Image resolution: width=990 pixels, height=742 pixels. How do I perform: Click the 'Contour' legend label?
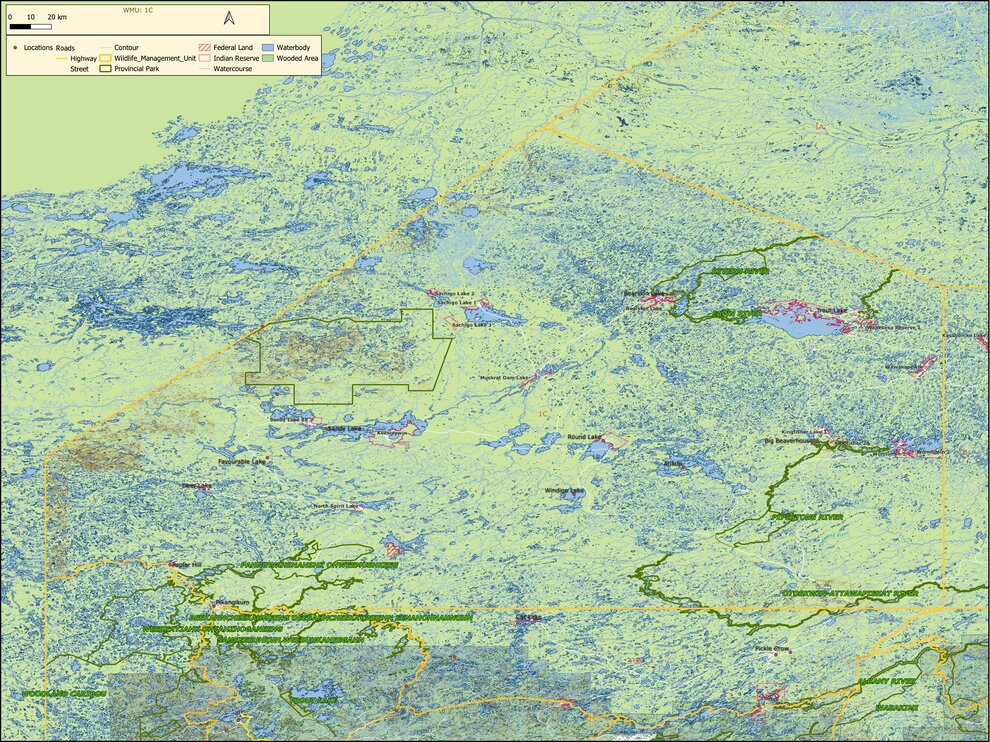tap(126, 47)
